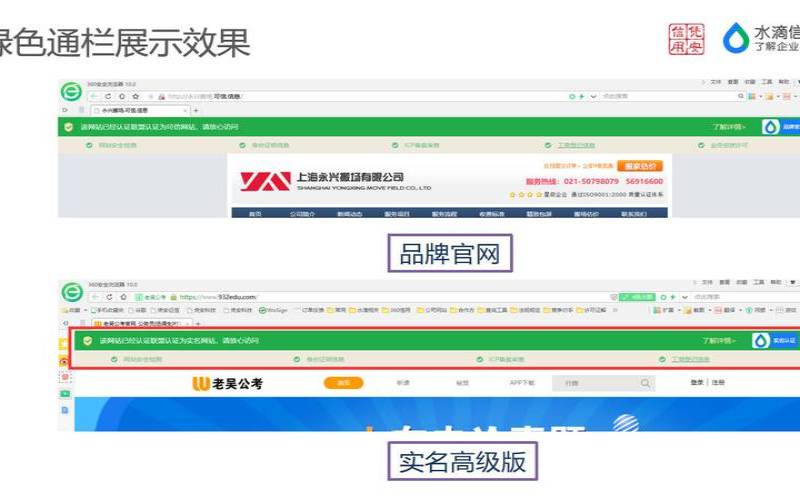
Task: Open home page in the Yongxing site browser
Action: (x=122, y=96)
